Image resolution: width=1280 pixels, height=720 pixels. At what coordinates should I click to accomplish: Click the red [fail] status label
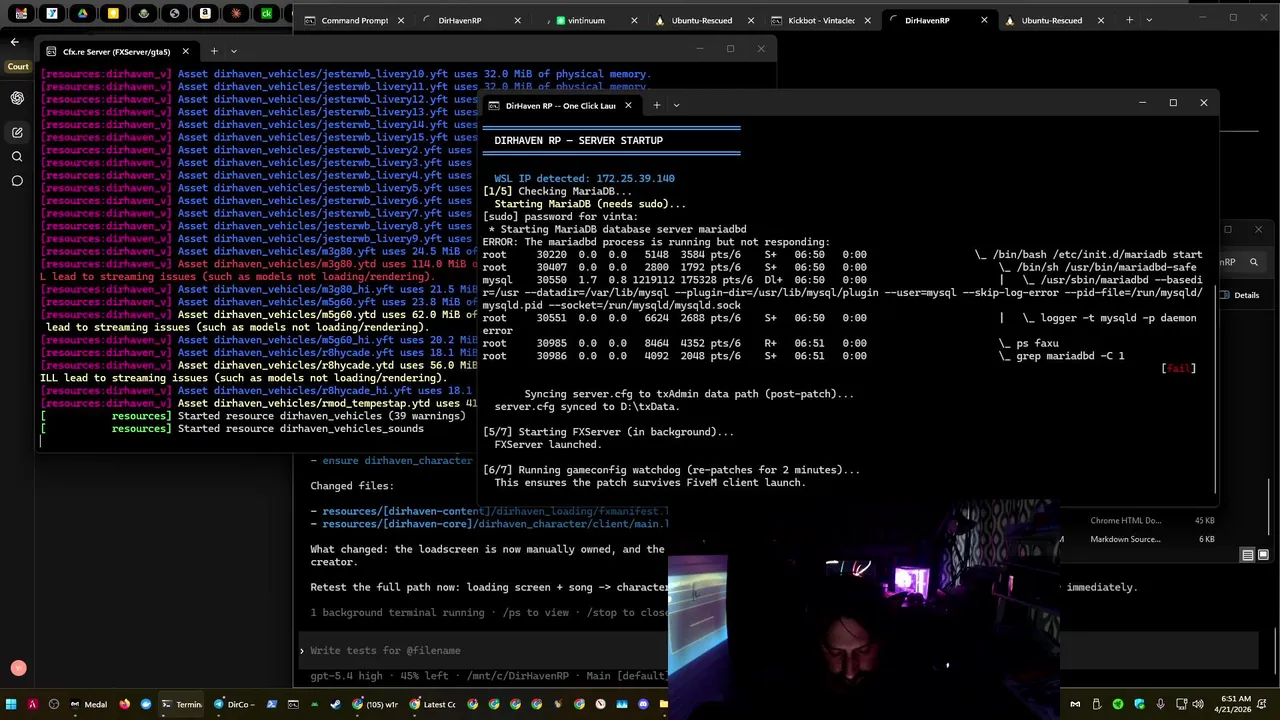(1179, 368)
